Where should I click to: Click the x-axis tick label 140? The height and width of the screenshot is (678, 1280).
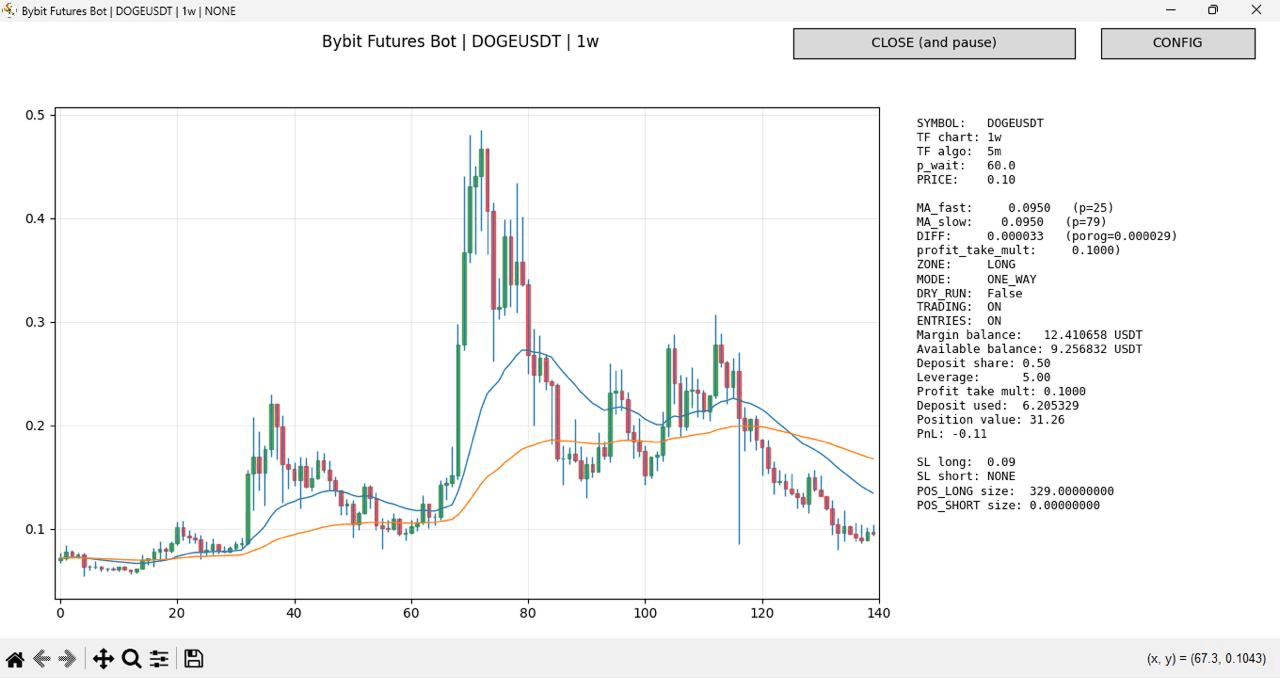coord(879,612)
